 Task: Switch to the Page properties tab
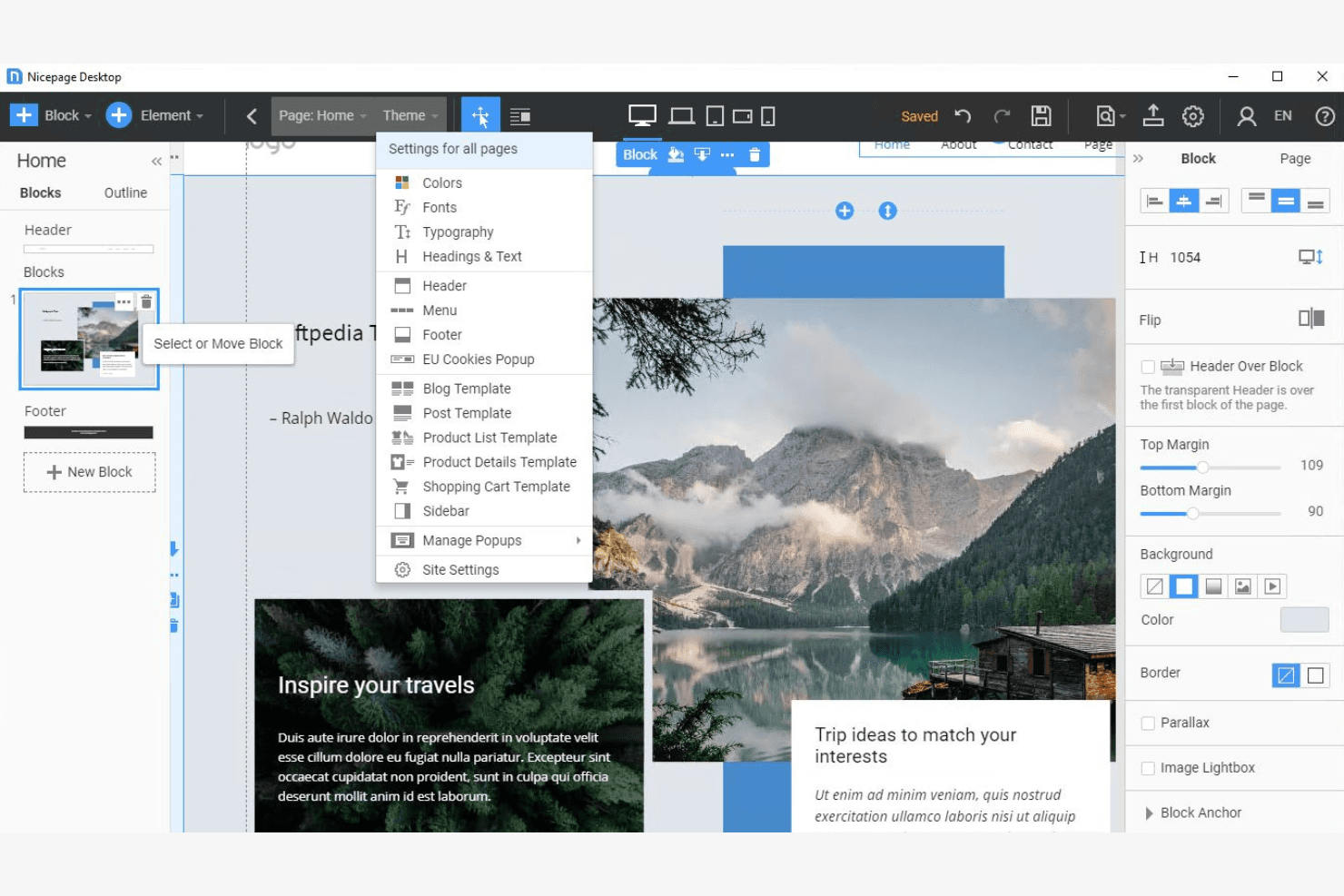point(1295,158)
